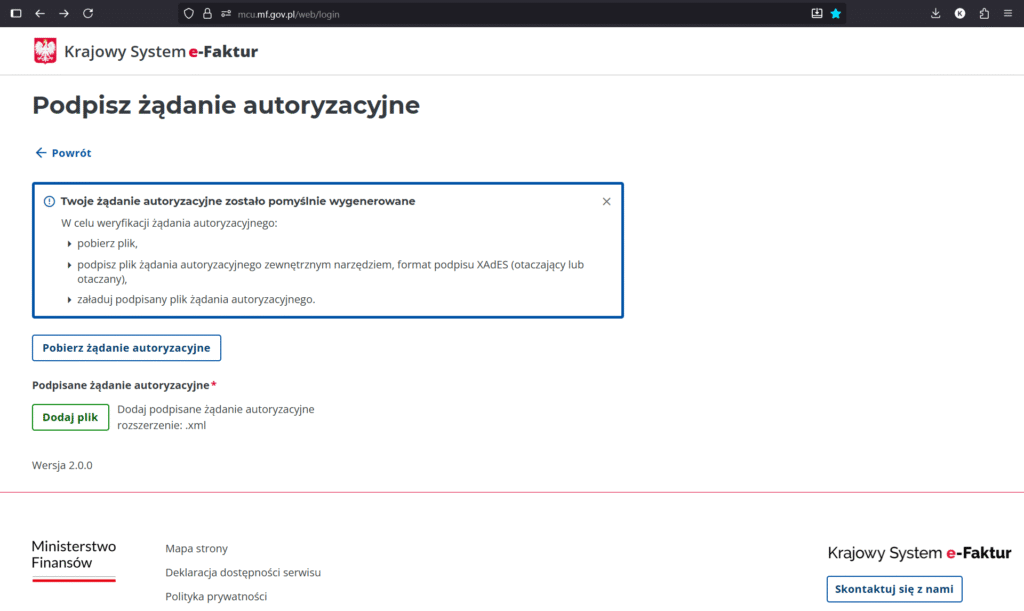
Task: Open the browser downloads panel
Action: pyautogui.click(x=936, y=14)
